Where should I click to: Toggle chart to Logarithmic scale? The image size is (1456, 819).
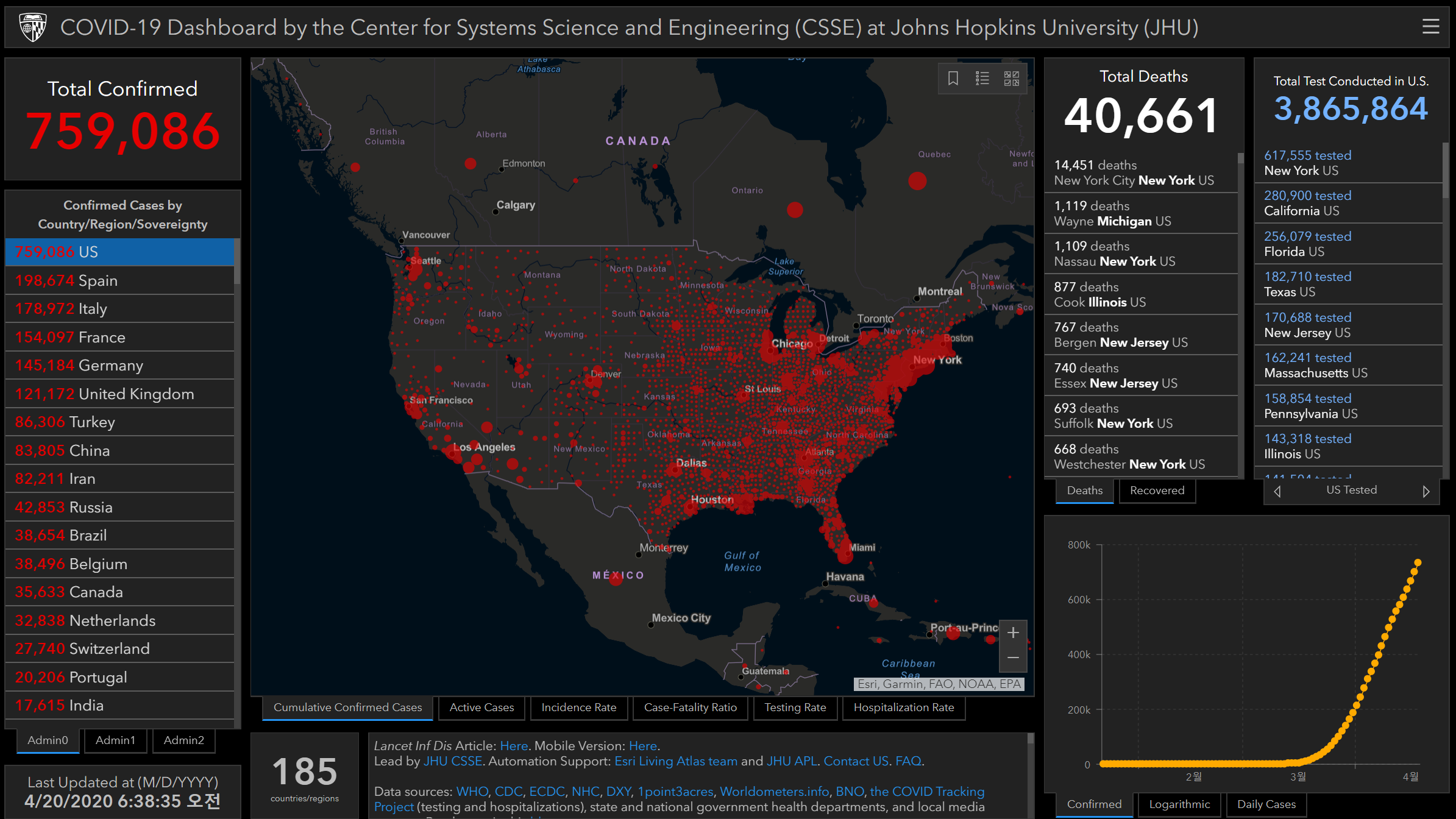coord(1179,804)
